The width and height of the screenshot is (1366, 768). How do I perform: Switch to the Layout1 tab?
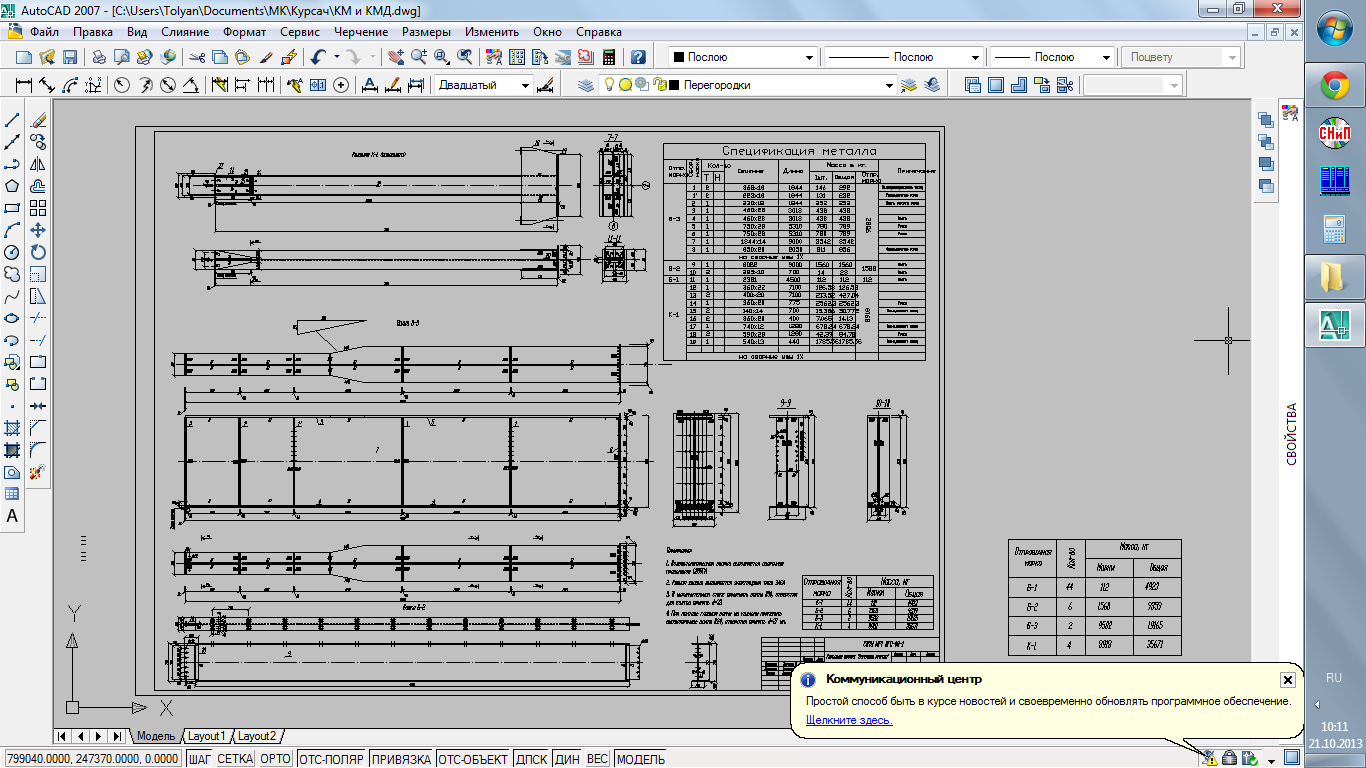[207, 736]
